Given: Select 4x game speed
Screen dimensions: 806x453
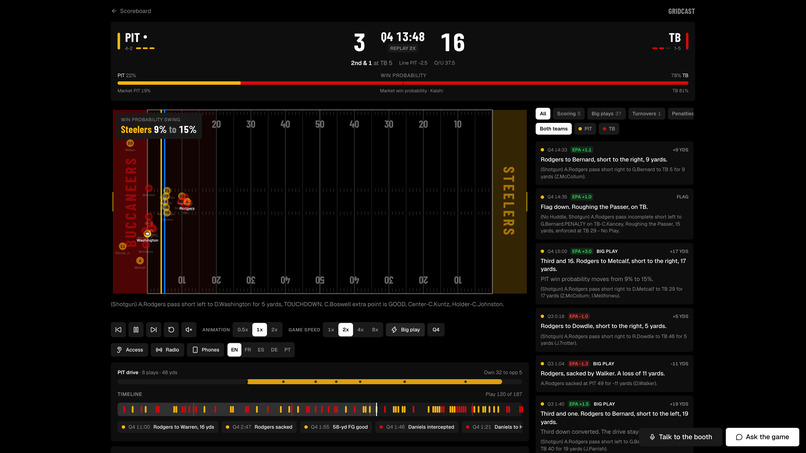Looking at the screenshot, I should pos(360,330).
